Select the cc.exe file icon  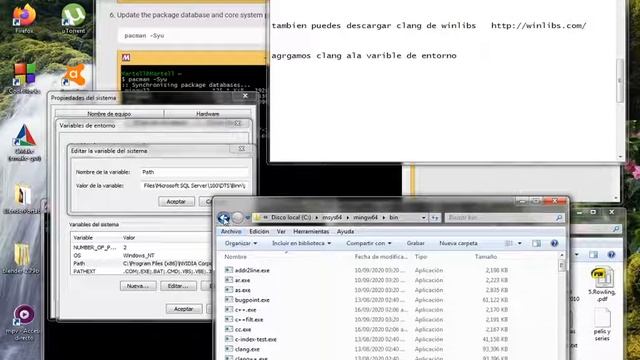tap(229, 329)
